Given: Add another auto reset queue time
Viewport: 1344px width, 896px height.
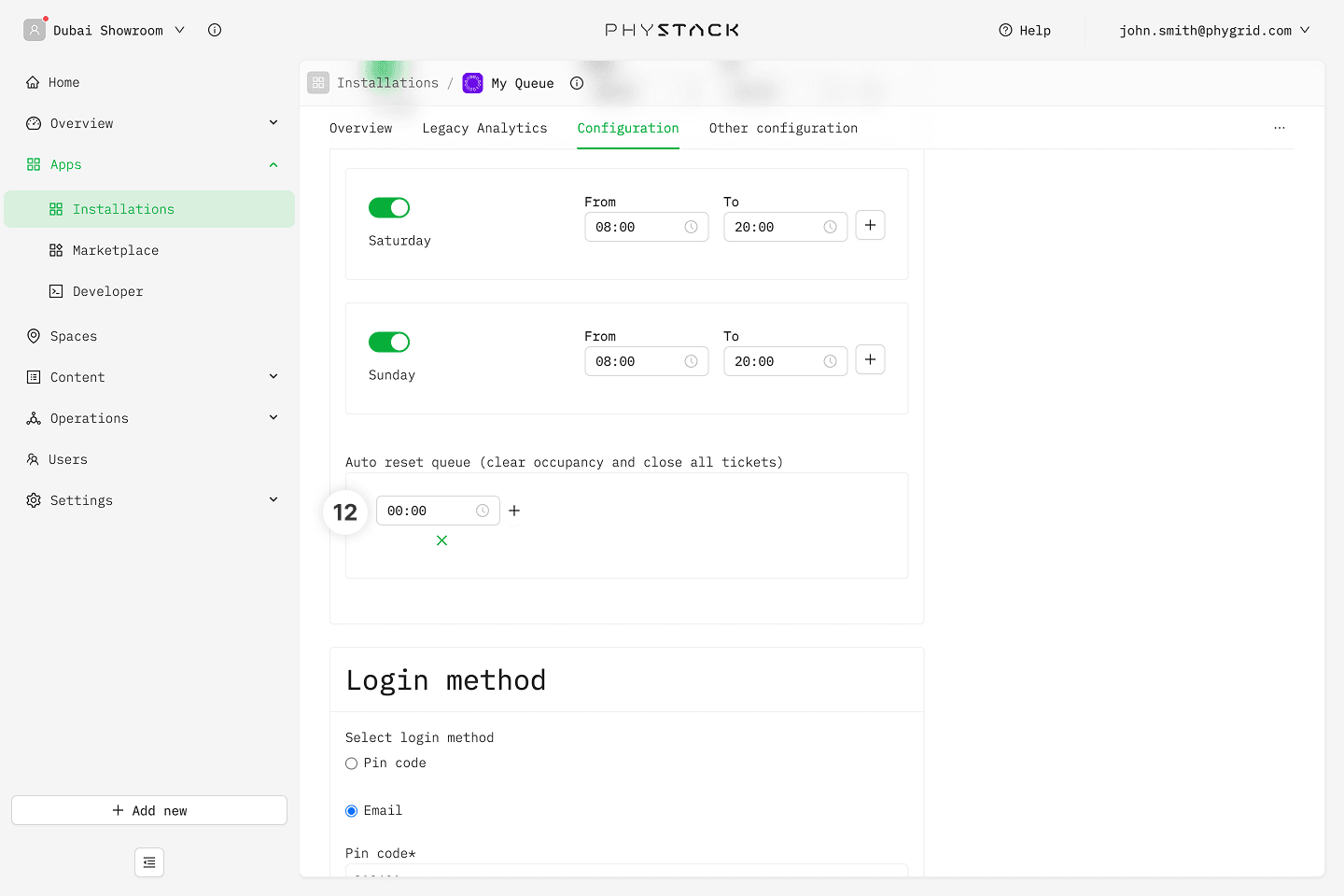Looking at the screenshot, I should [514, 511].
